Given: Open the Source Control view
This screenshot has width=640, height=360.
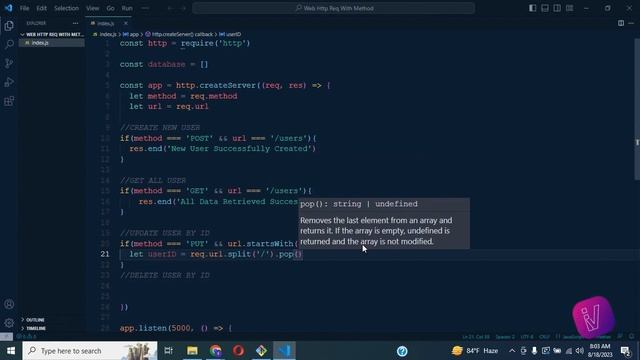Looking at the screenshot, I should coord(9,63).
